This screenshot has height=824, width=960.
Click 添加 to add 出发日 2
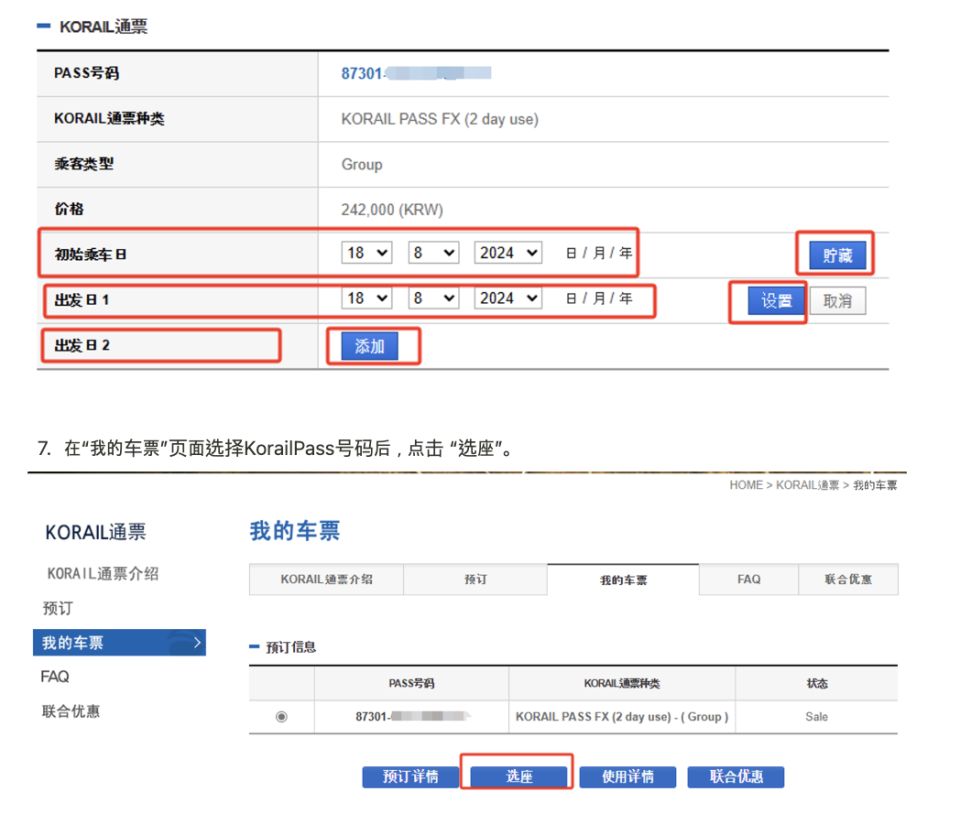click(x=369, y=346)
